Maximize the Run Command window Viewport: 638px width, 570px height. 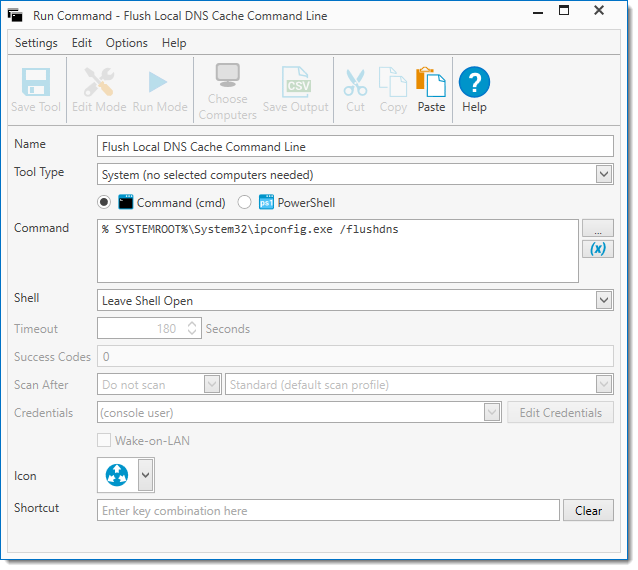point(564,11)
